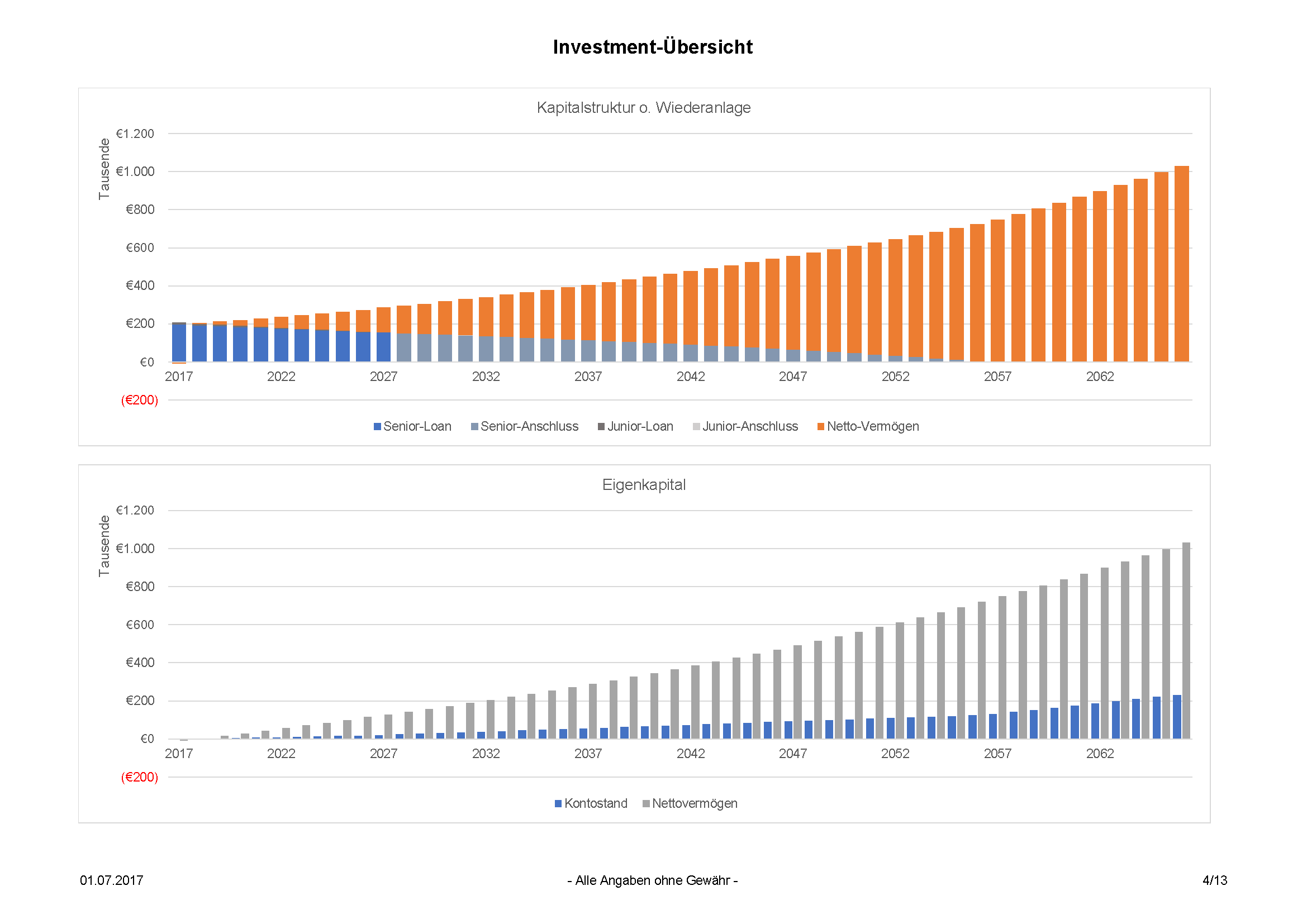Click the €1.200 axis label in Kapitalstruktur chart

135,134
